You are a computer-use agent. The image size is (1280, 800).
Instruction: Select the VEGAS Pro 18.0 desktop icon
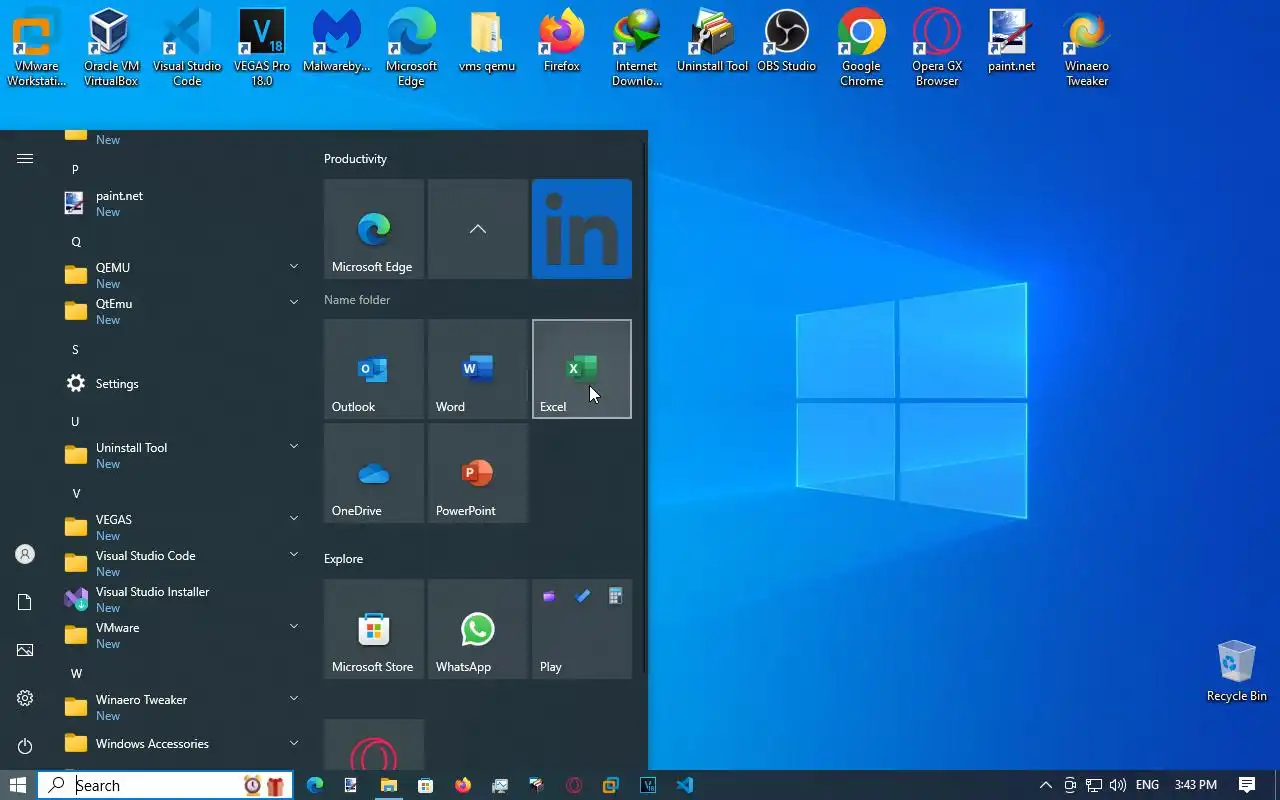point(262,48)
